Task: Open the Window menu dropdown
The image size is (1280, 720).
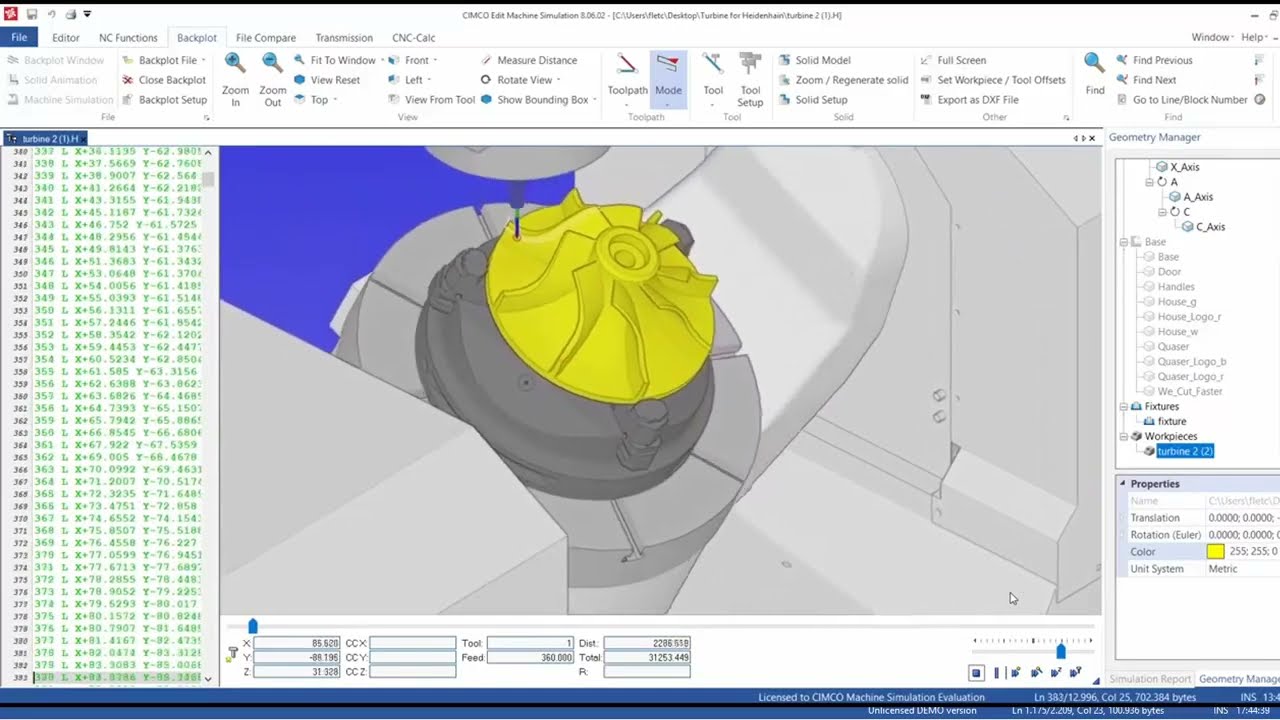Action: [1212, 37]
